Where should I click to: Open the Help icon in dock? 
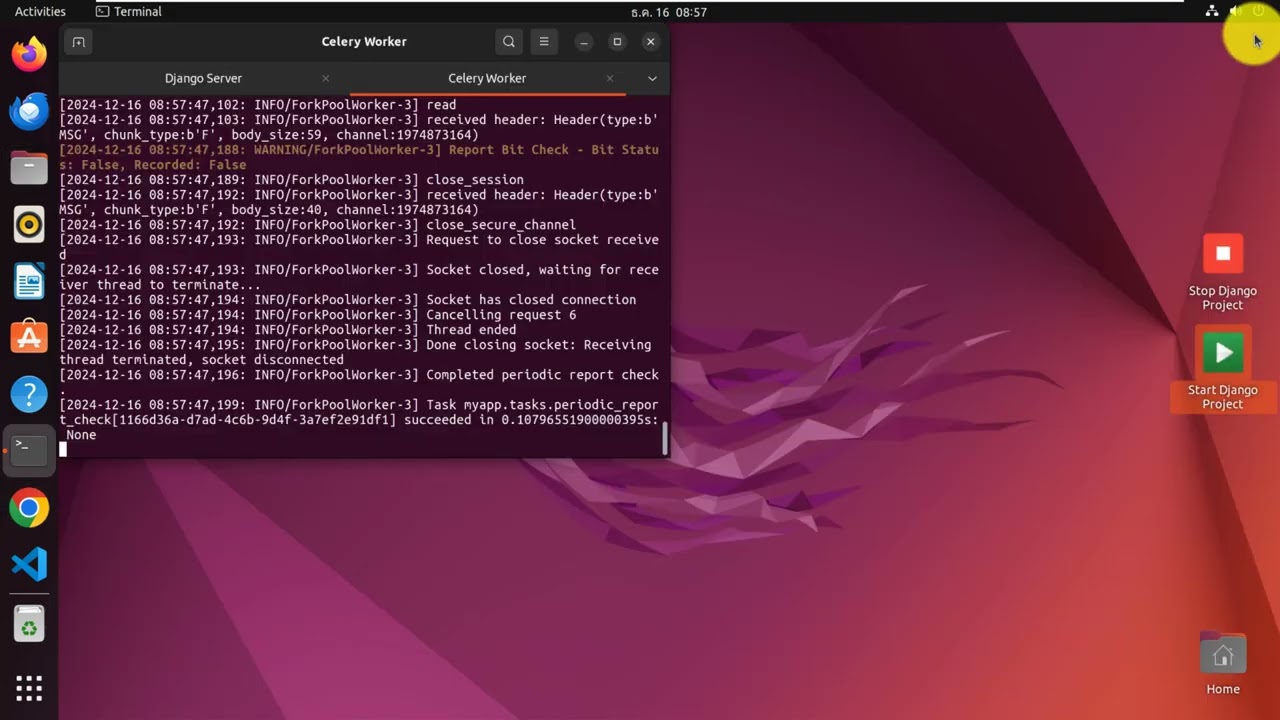[x=29, y=394]
